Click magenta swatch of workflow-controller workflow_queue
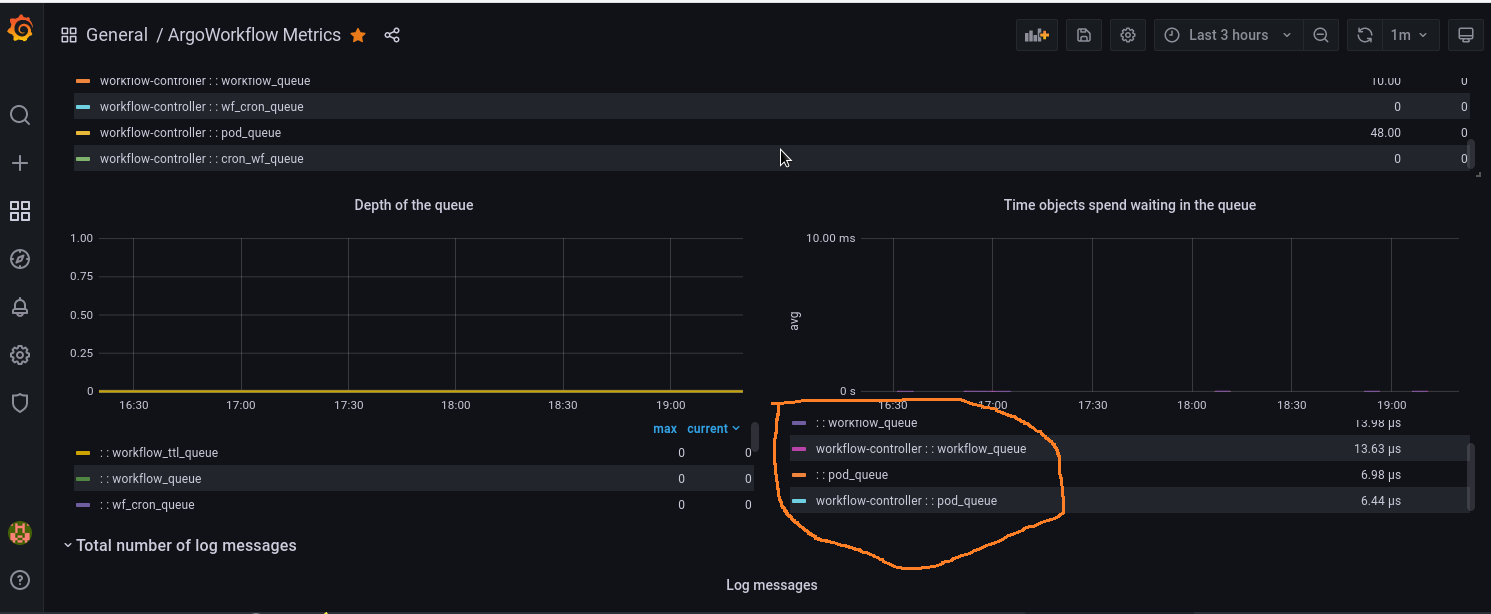 (799, 449)
